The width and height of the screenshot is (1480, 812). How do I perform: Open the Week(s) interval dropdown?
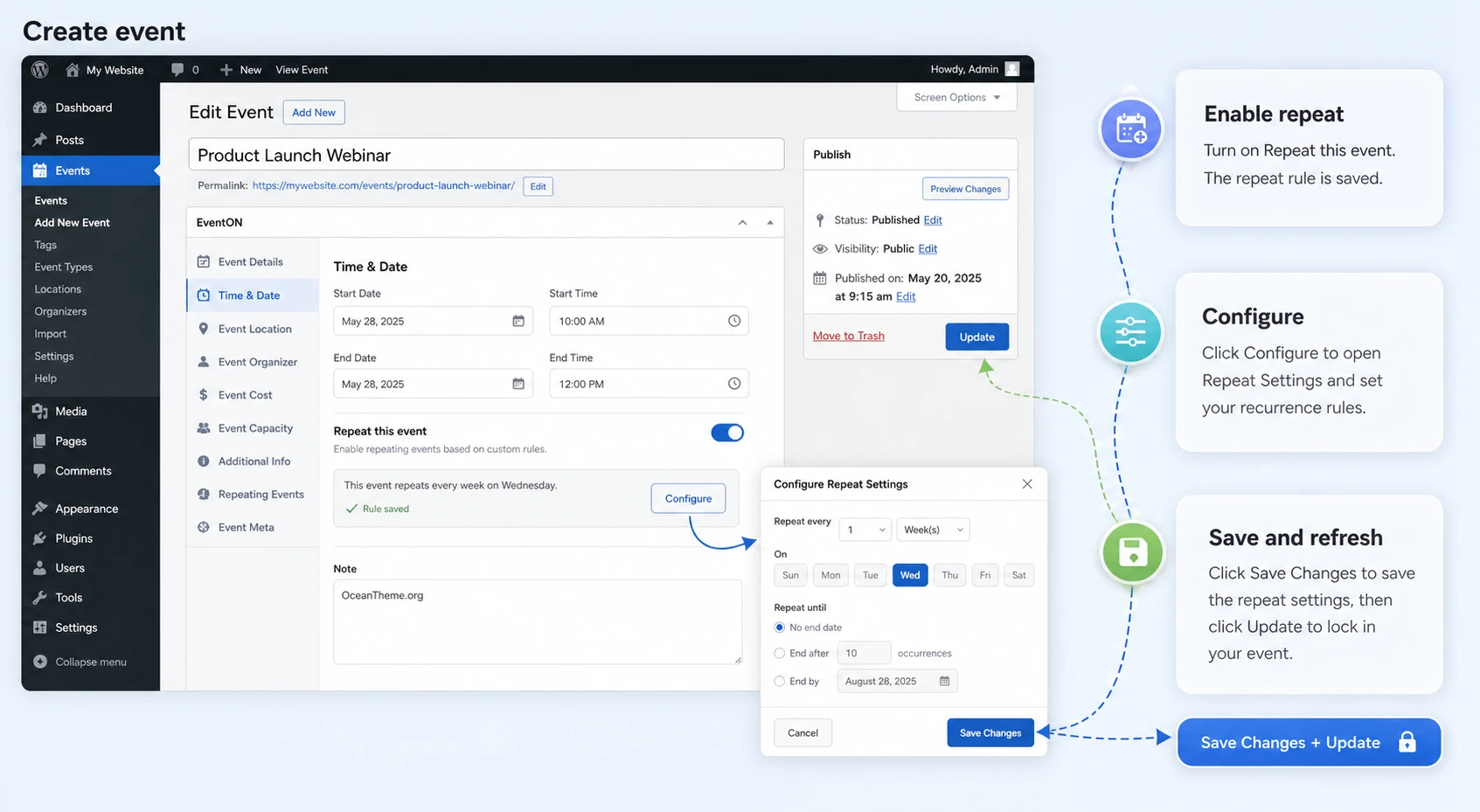tap(933, 530)
